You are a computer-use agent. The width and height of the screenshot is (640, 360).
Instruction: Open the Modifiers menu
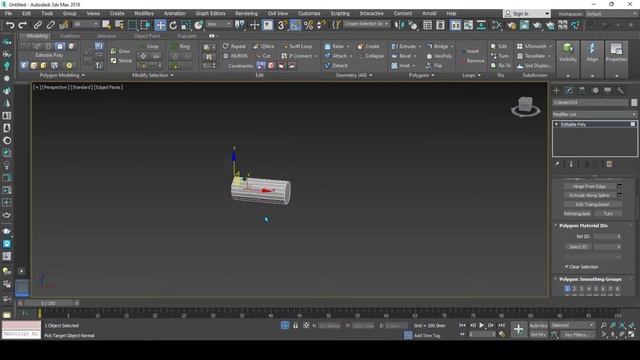point(144,13)
